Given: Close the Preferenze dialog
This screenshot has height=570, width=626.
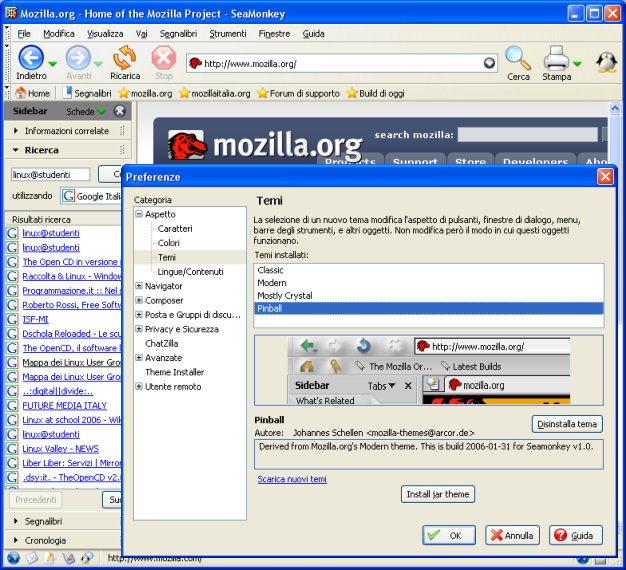Looking at the screenshot, I should pos(605,176).
